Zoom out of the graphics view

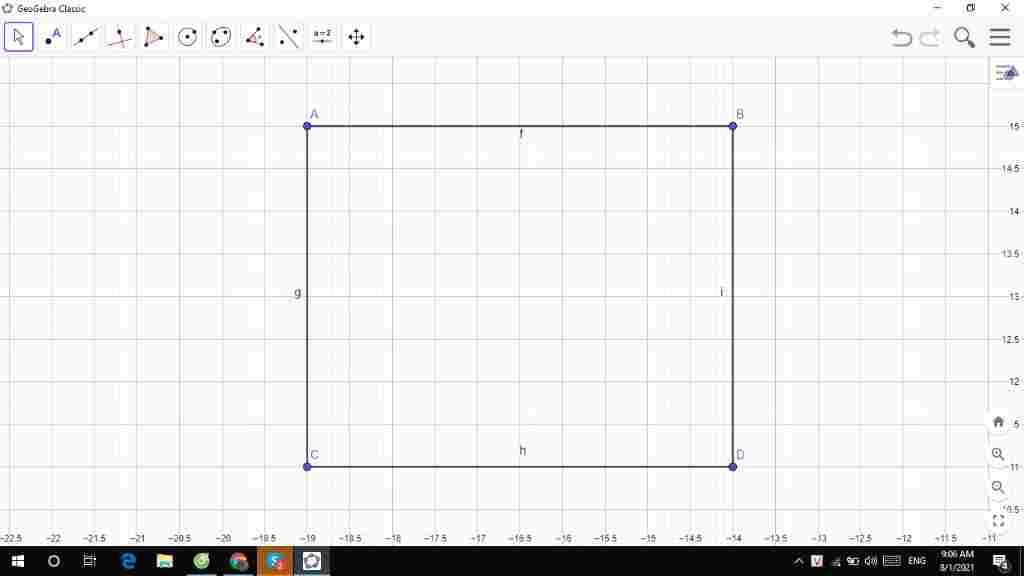click(x=998, y=487)
